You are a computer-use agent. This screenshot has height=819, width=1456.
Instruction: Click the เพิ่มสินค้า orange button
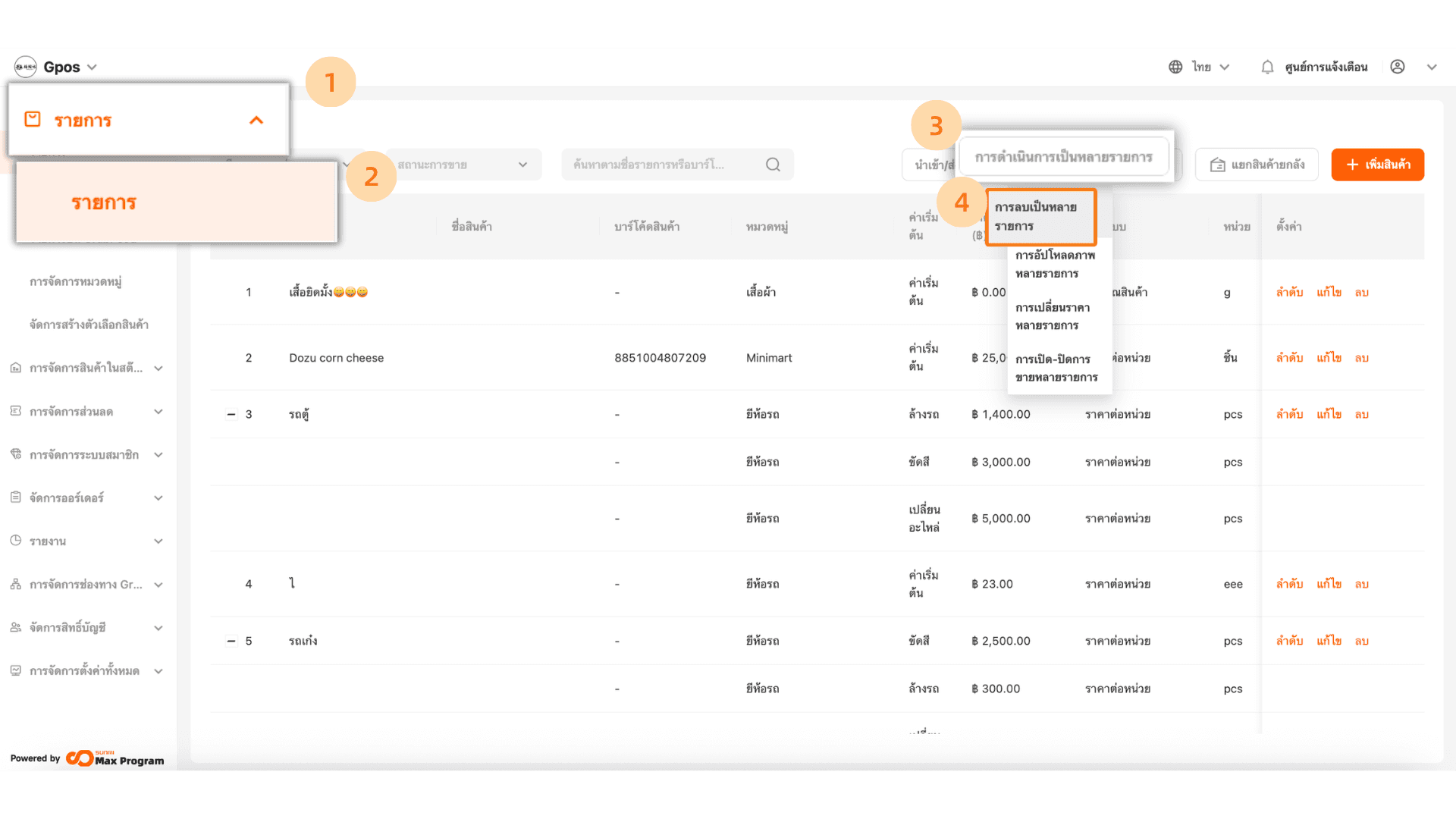[x=1377, y=165]
